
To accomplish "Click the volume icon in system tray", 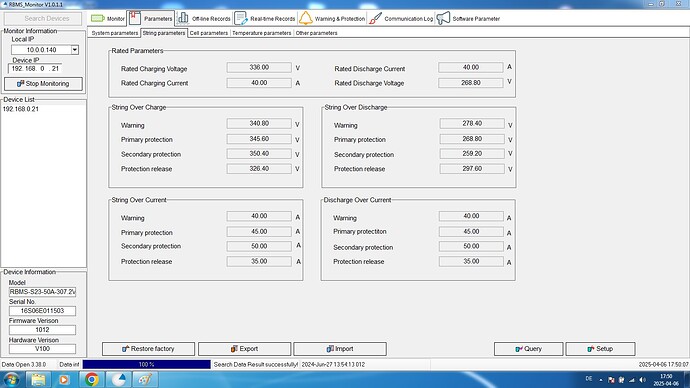I will (642, 380).
